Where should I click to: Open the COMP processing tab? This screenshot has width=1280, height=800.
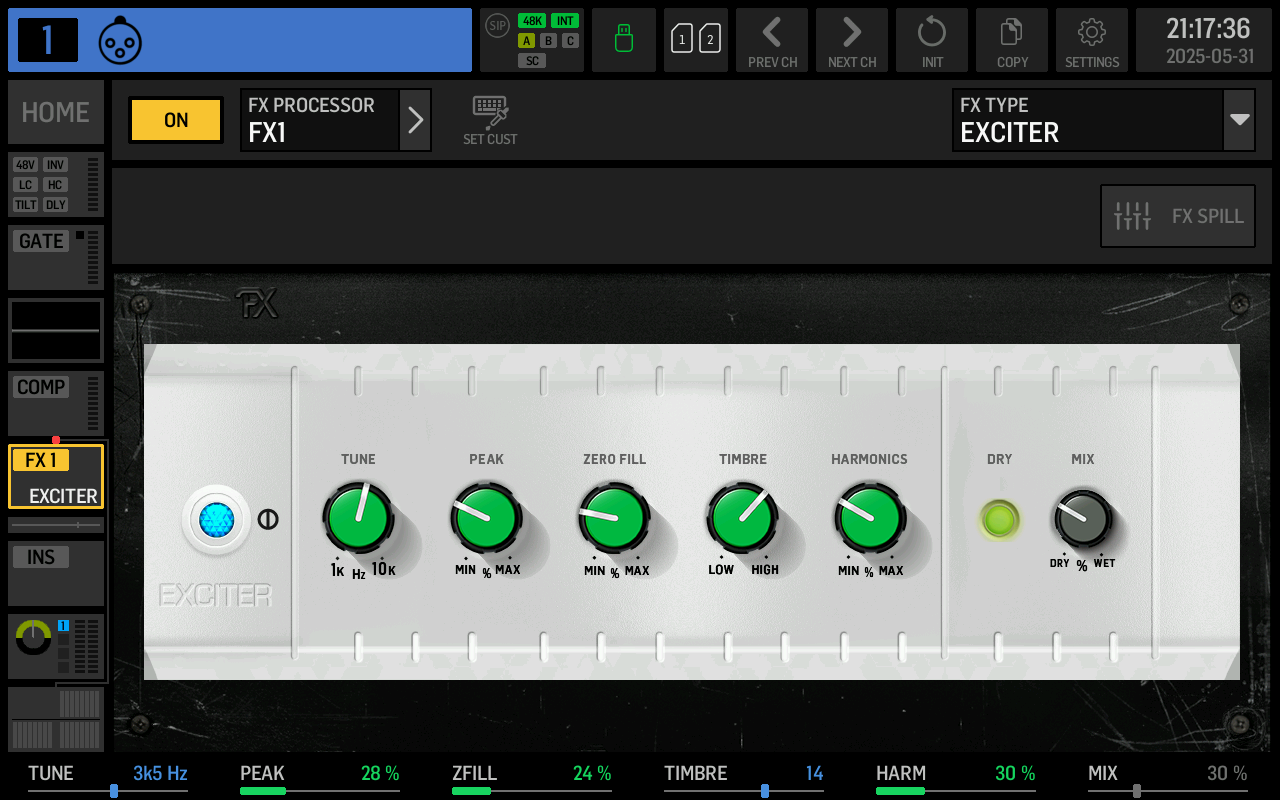tap(41, 387)
